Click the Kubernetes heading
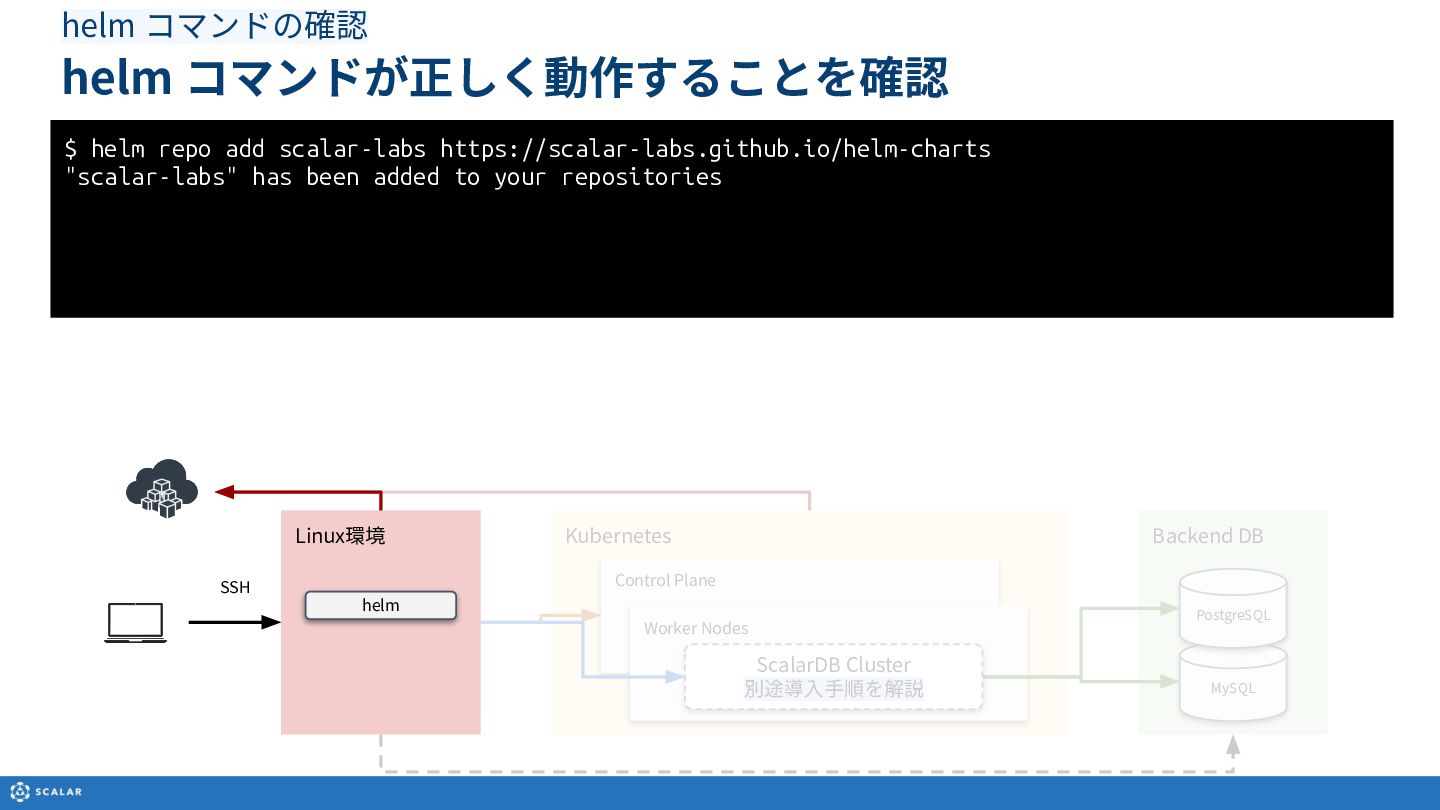Image resolution: width=1440 pixels, height=810 pixels. coord(618,536)
